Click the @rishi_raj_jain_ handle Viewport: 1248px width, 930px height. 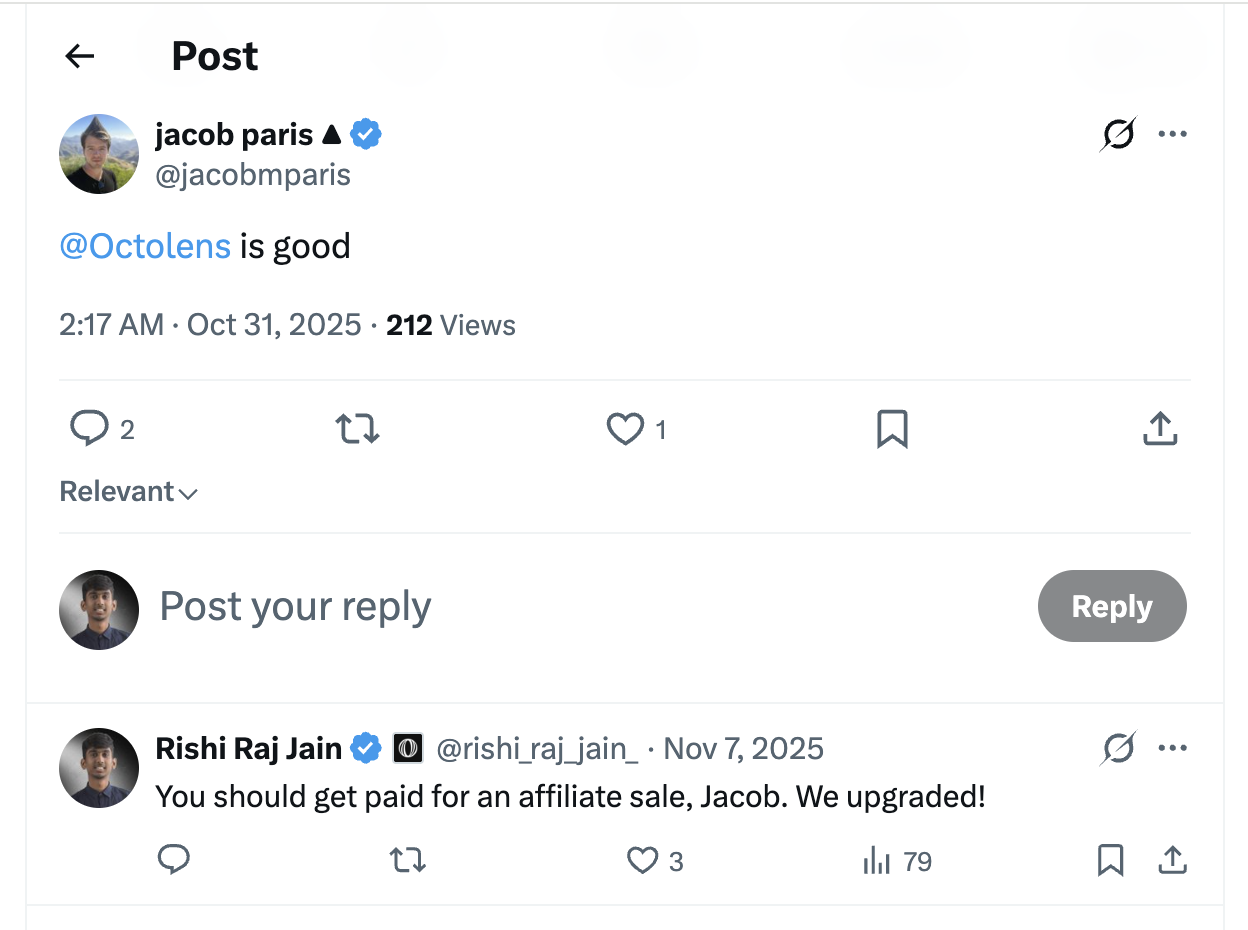(x=537, y=748)
